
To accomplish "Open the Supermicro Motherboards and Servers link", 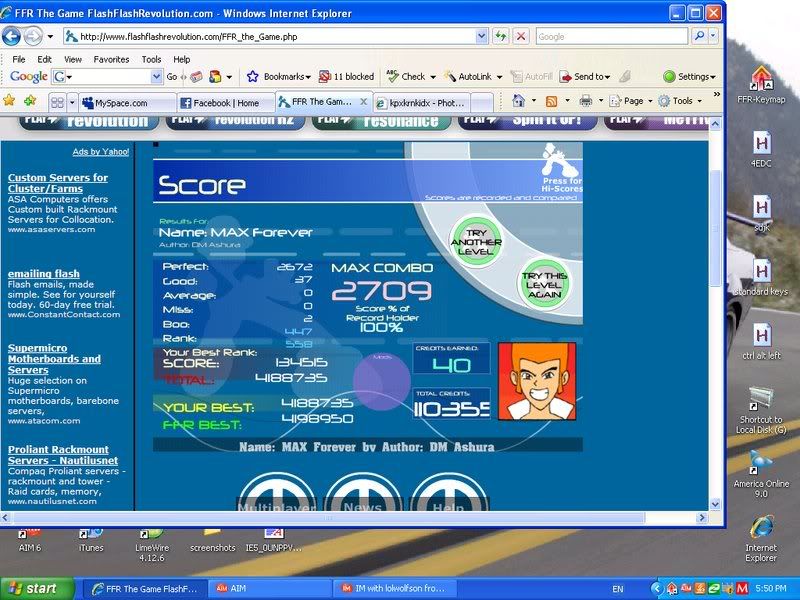I will coord(54,359).
